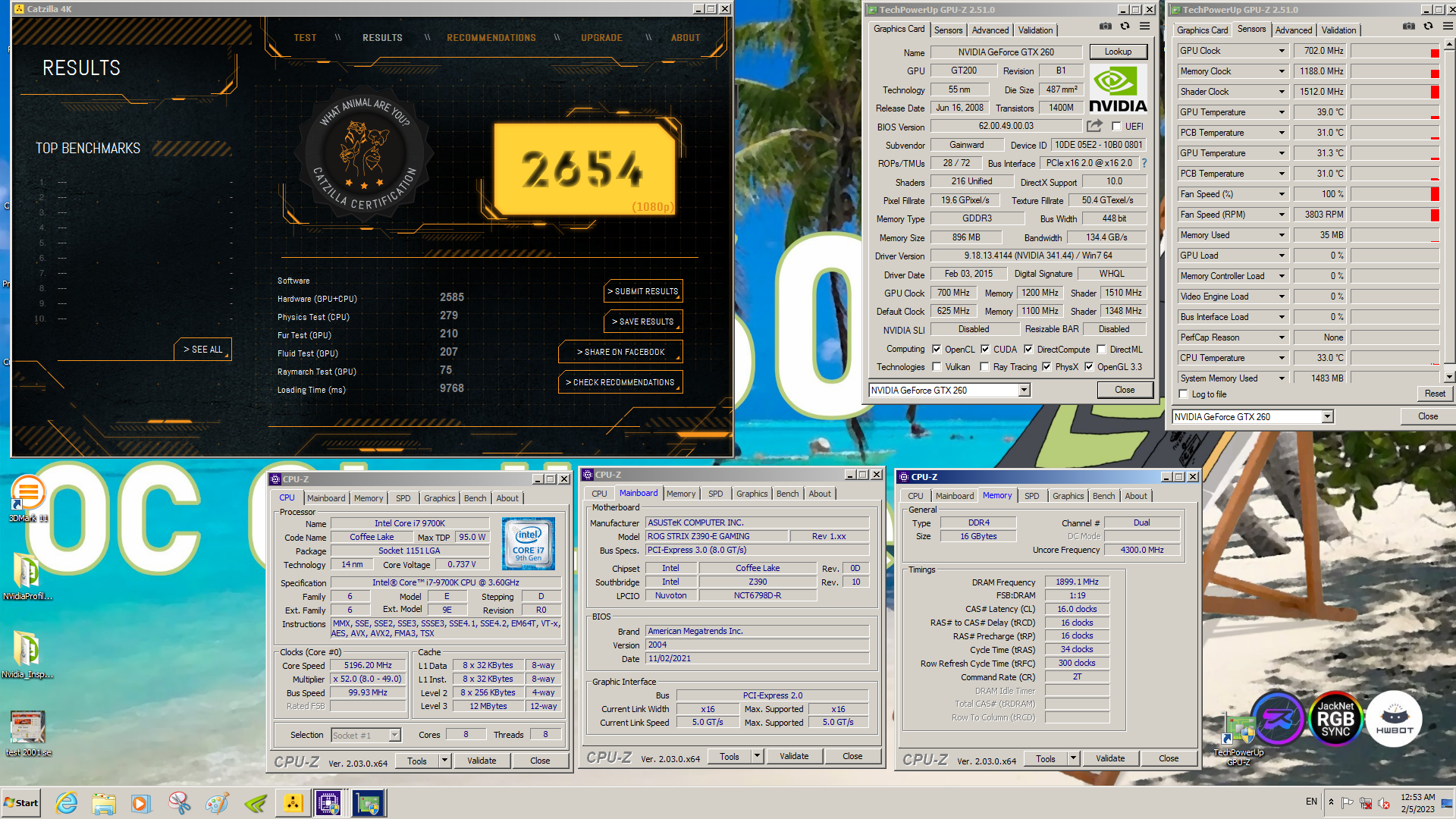Click the BIOS share/export arrow icon
1456x819 pixels.
1094,126
